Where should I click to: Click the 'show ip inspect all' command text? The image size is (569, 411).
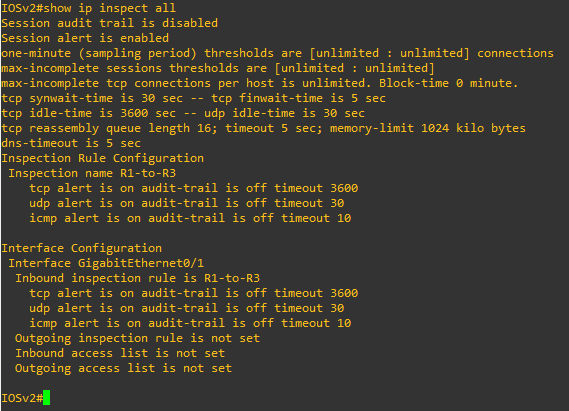[110, 8]
